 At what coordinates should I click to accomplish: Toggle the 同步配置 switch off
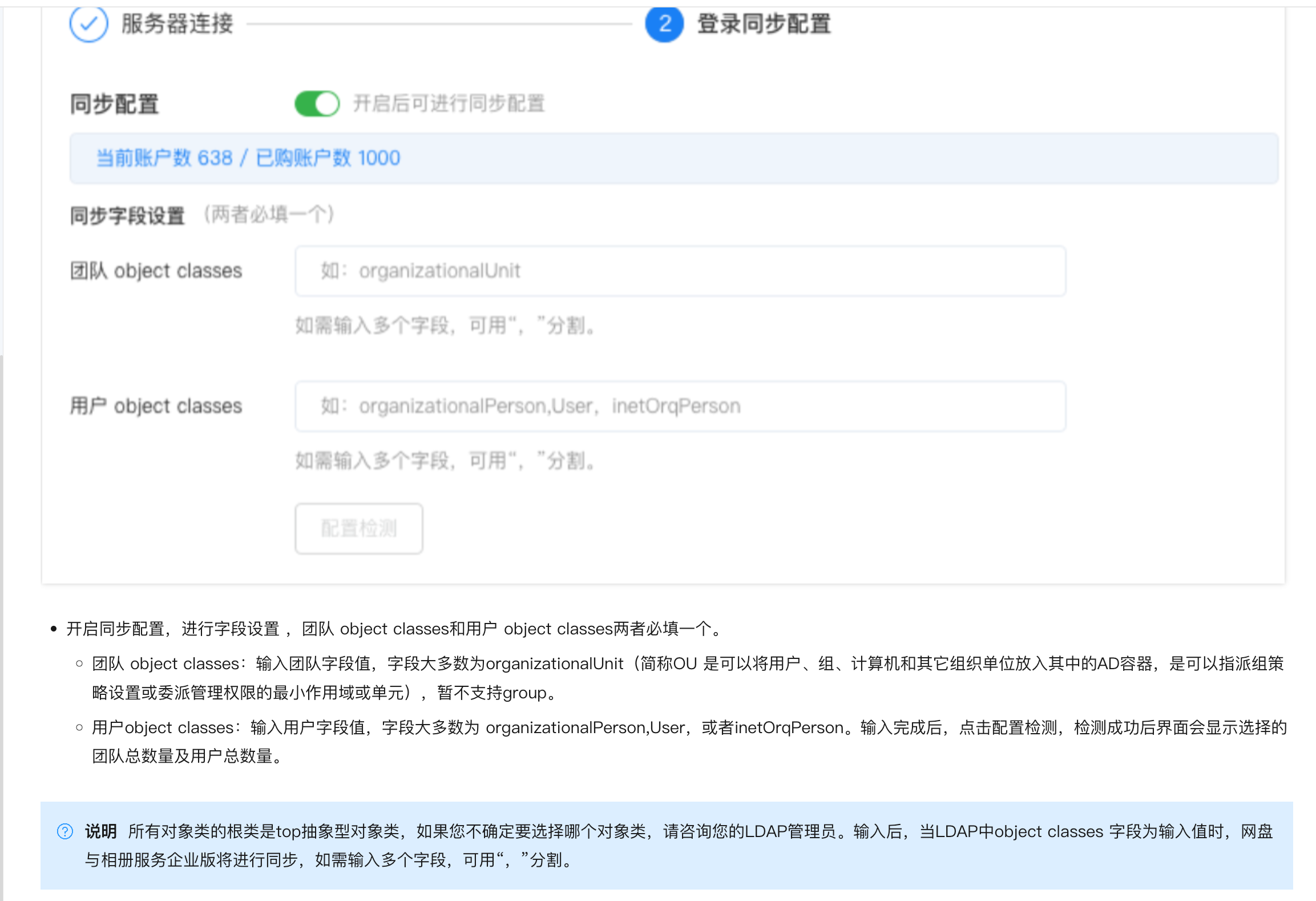tap(317, 104)
